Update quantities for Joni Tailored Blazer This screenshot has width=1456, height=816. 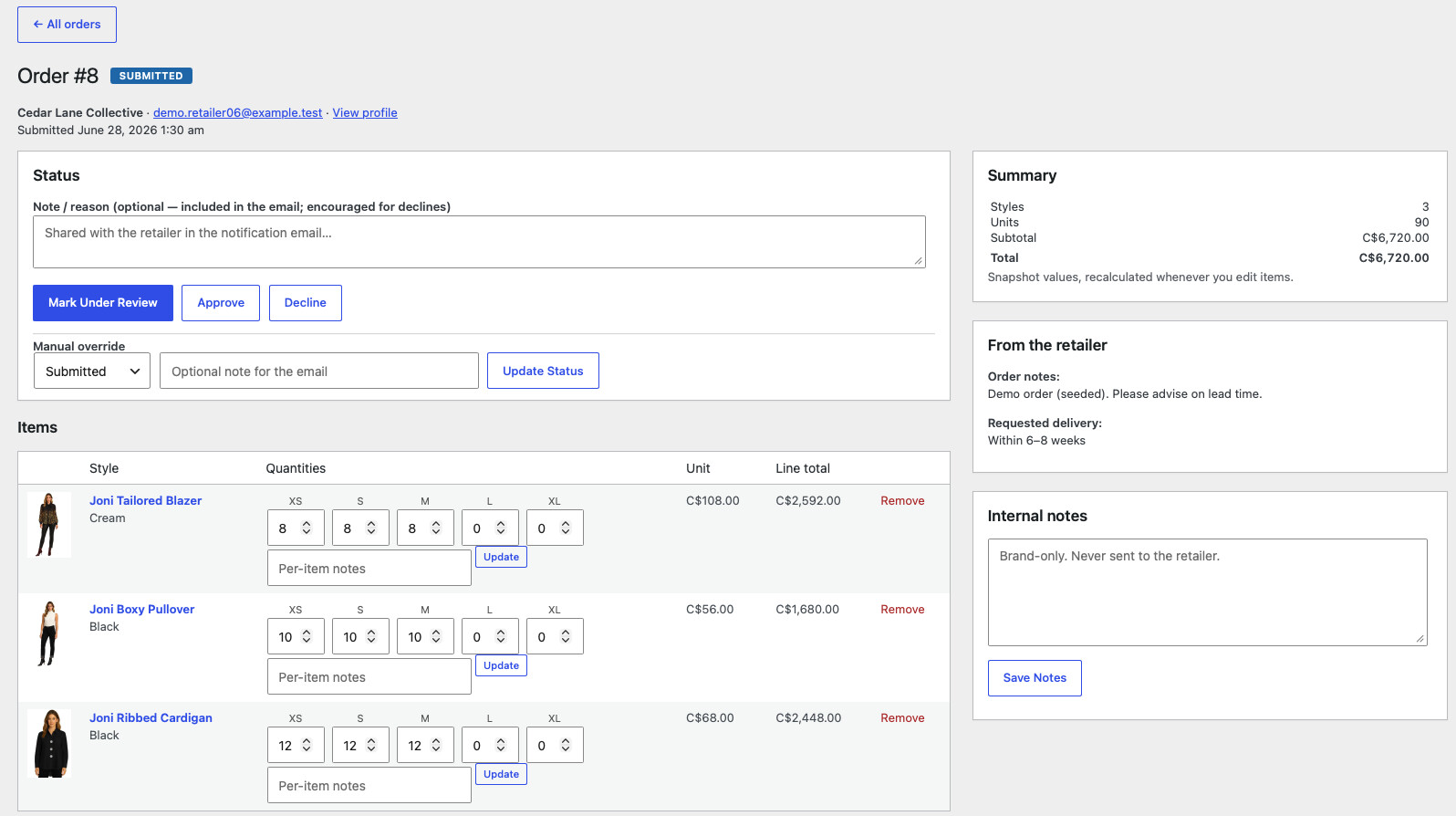pos(501,557)
